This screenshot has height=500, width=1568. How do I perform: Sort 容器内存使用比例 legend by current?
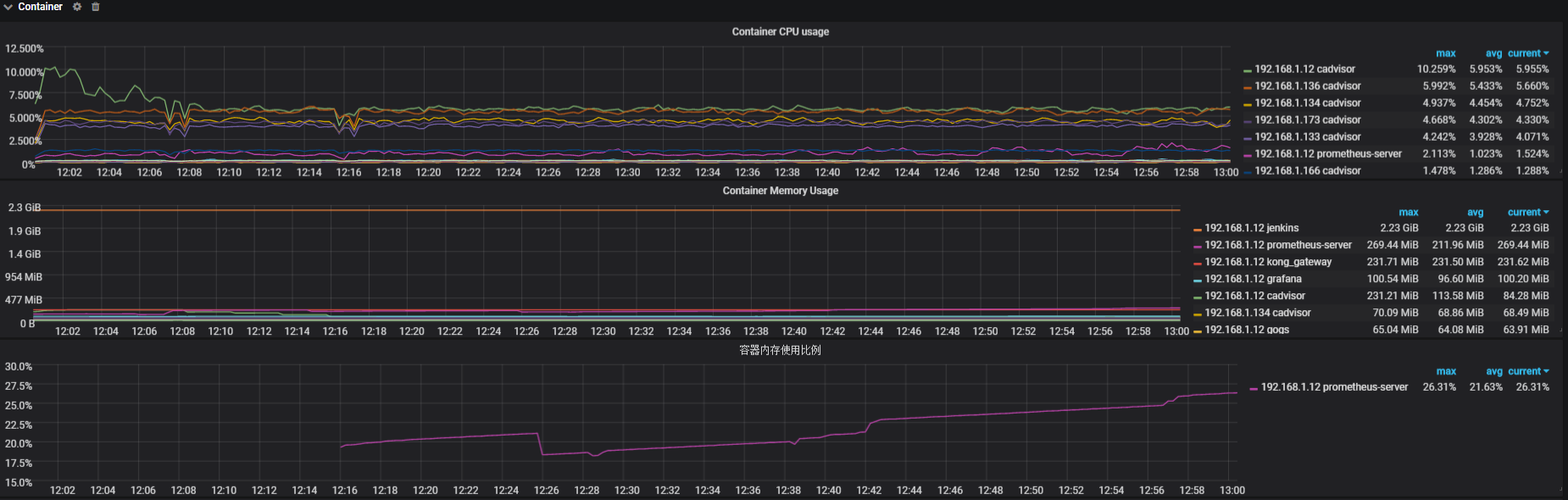1528,372
